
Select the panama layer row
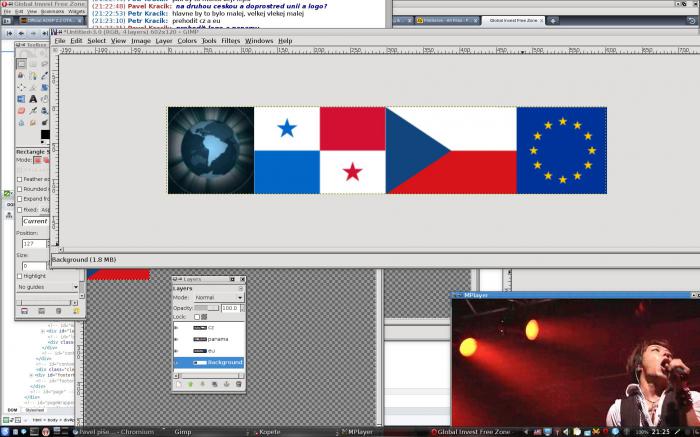pyautogui.click(x=208, y=339)
